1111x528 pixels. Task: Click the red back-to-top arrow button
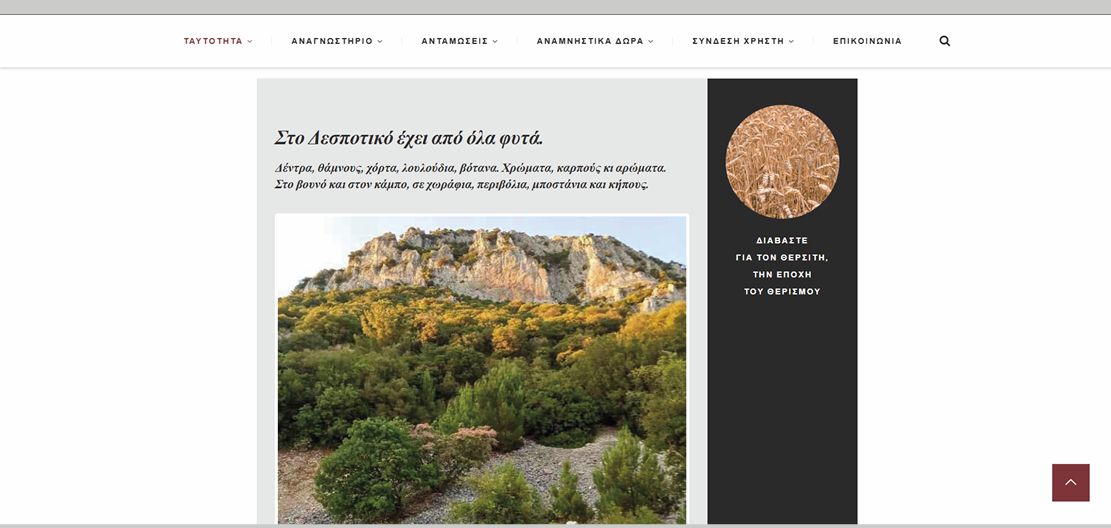tap(1071, 483)
